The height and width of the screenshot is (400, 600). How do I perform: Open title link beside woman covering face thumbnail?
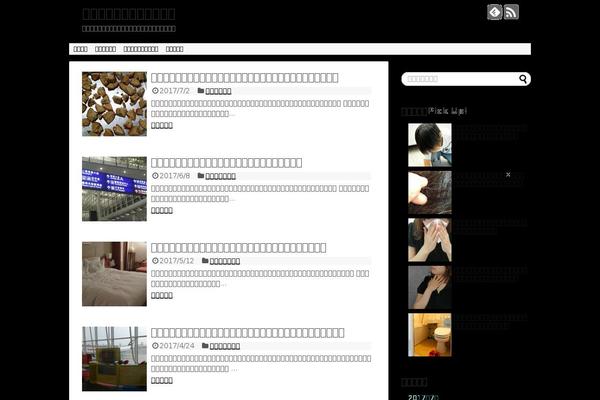click(492, 227)
